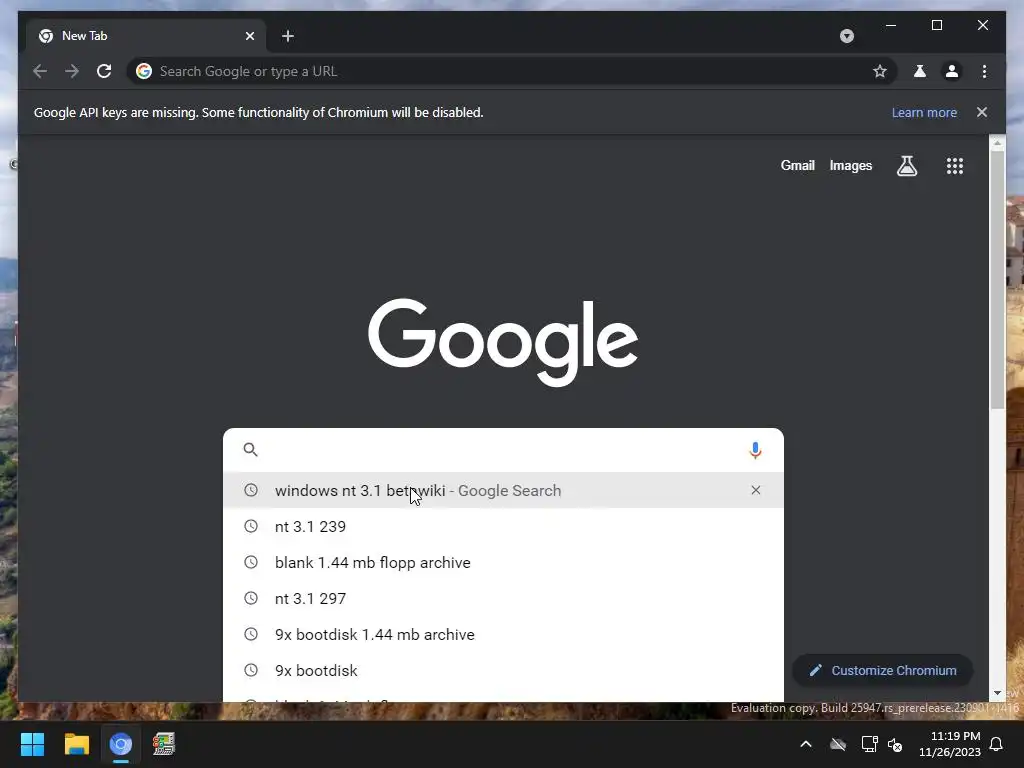Open the network status tray icon
Viewport: 1024px width, 768px height.
[x=869, y=744]
